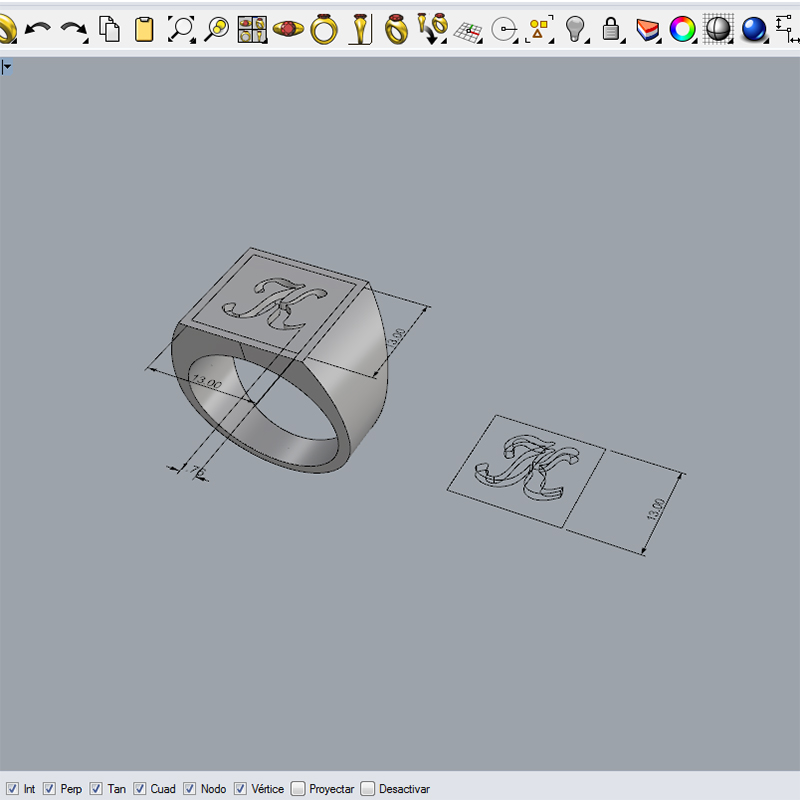Click the blue render sphere icon
Image resolution: width=800 pixels, height=800 pixels.
[x=754, y=29]
